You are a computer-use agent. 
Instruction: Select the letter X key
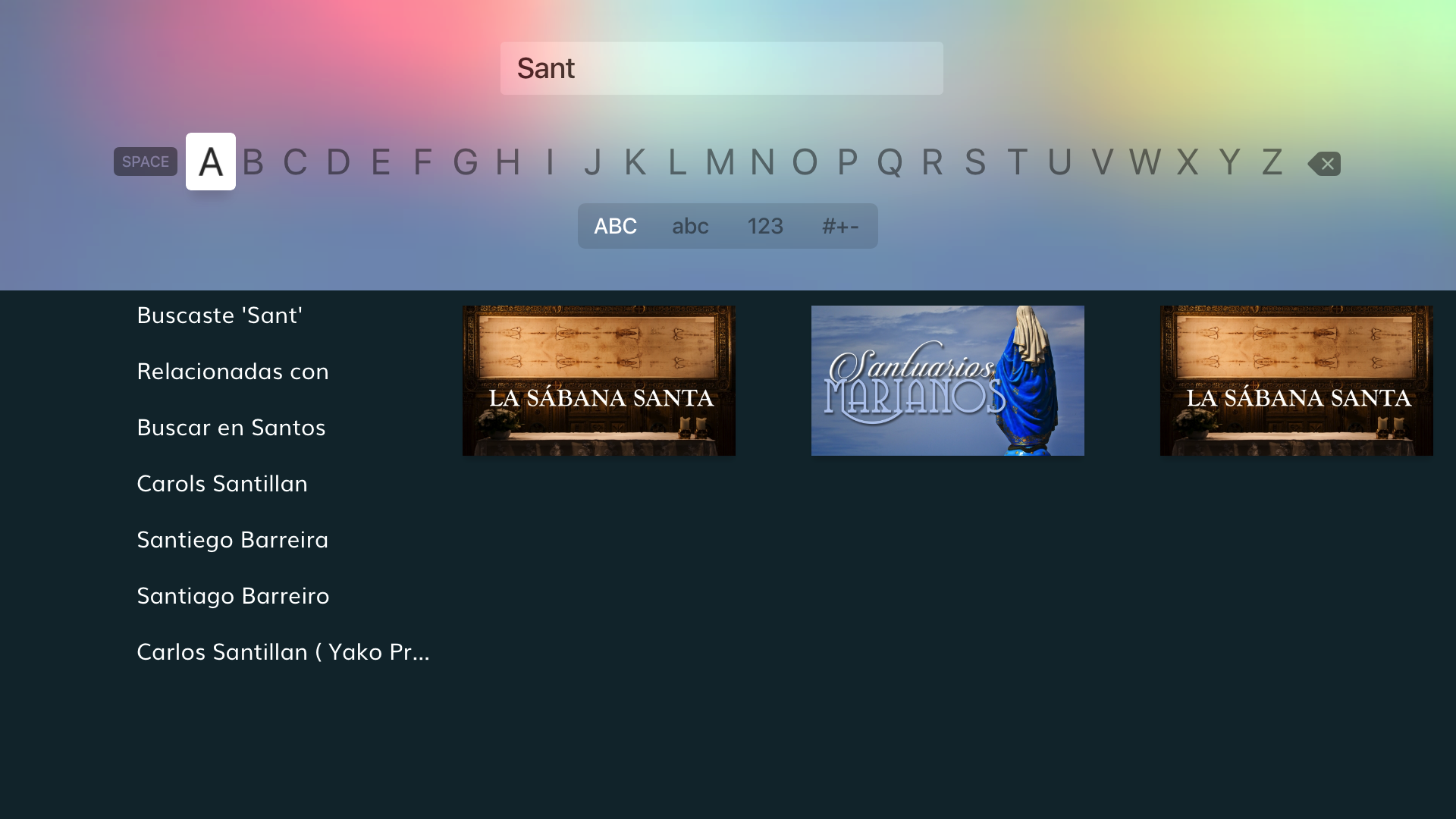[x=1188, y=162]
